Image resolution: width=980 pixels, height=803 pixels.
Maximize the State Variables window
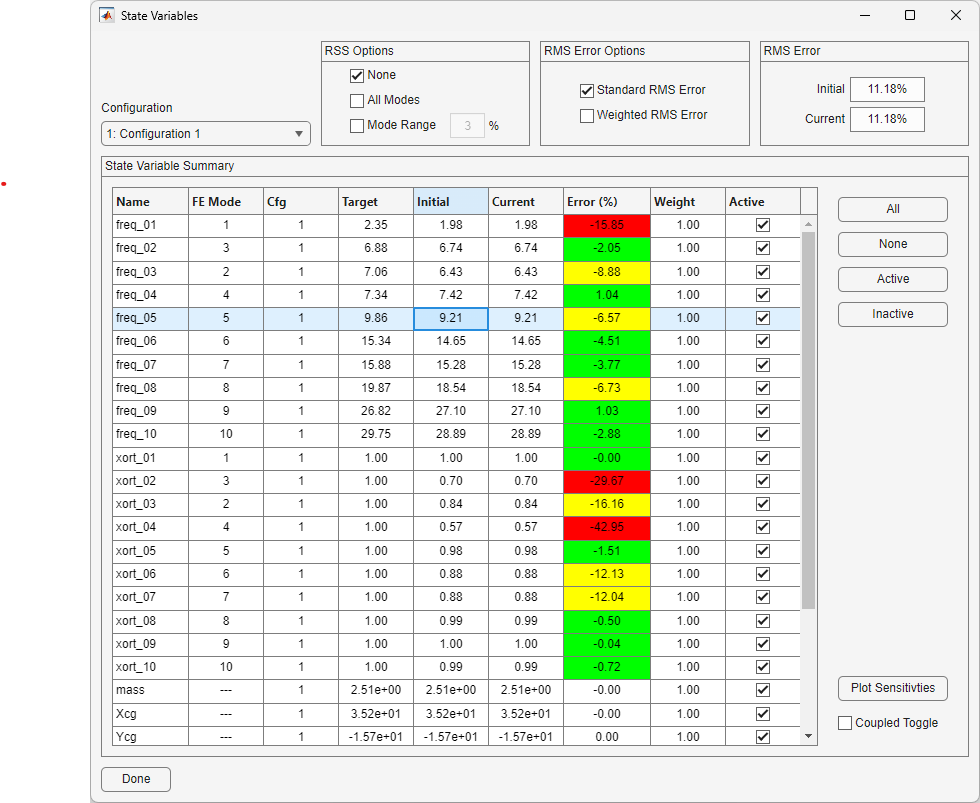point(910,15)
